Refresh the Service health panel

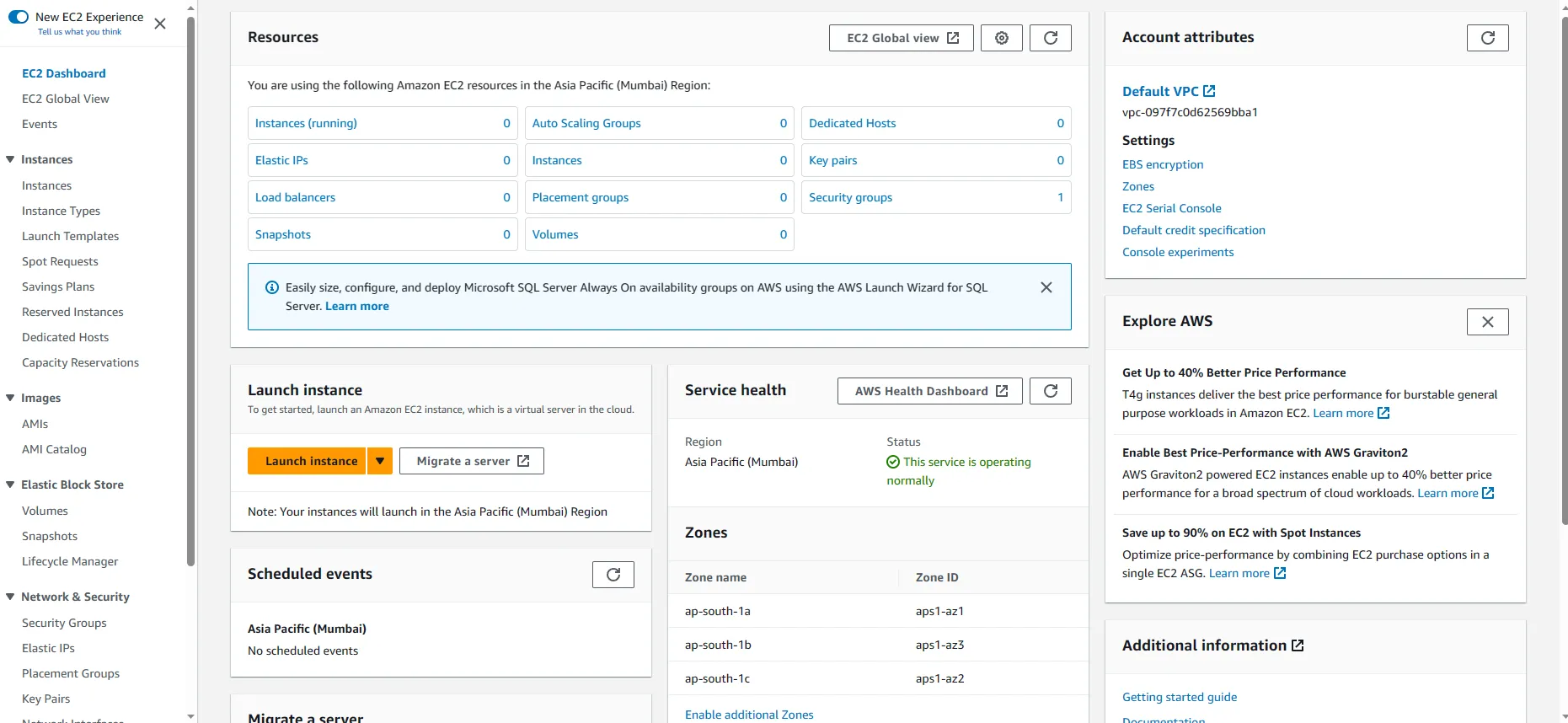[x=1051, y=391]
